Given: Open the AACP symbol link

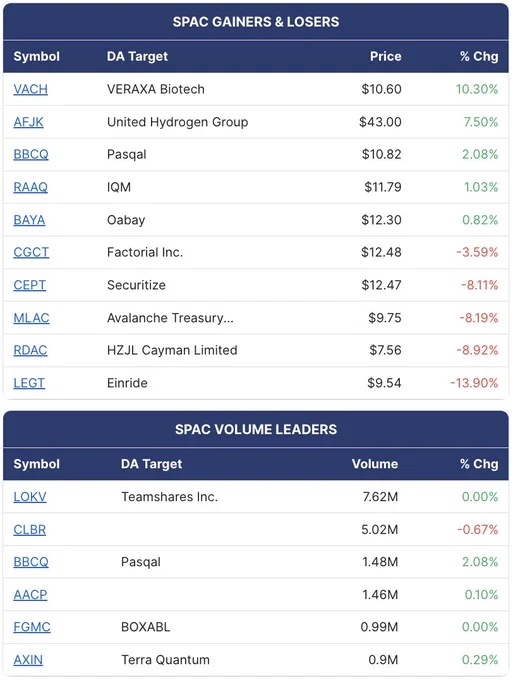Looking at the screenshot, I should (30, 595).
